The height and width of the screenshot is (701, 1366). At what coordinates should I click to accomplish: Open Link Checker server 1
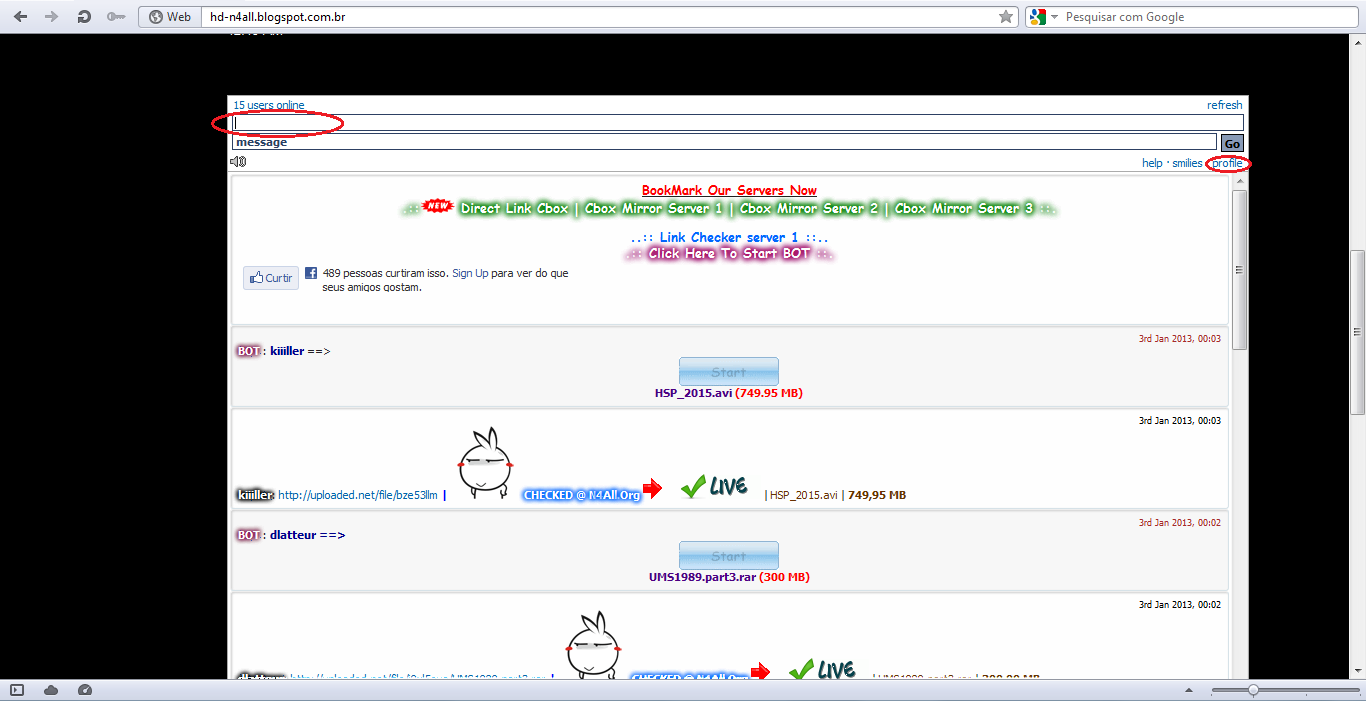[729, 237]
